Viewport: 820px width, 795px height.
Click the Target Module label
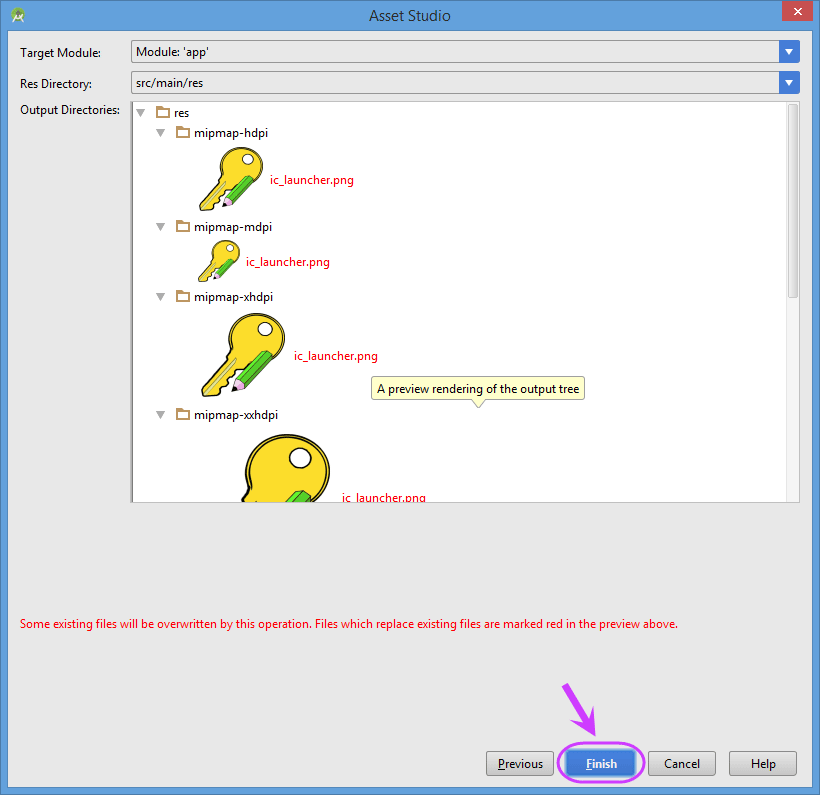(61, 53)
